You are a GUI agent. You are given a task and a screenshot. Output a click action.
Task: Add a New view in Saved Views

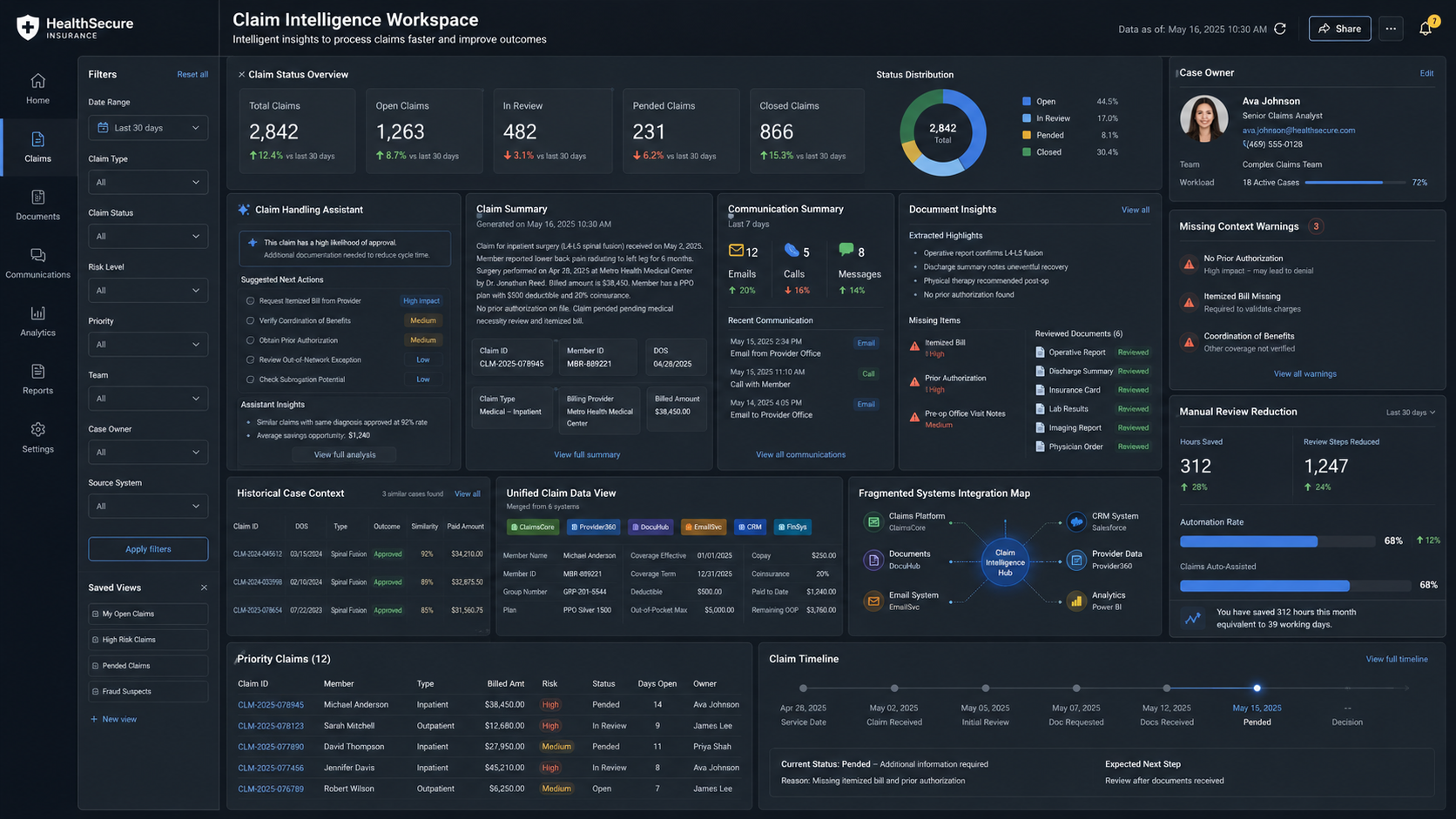(x=114, y=720)
